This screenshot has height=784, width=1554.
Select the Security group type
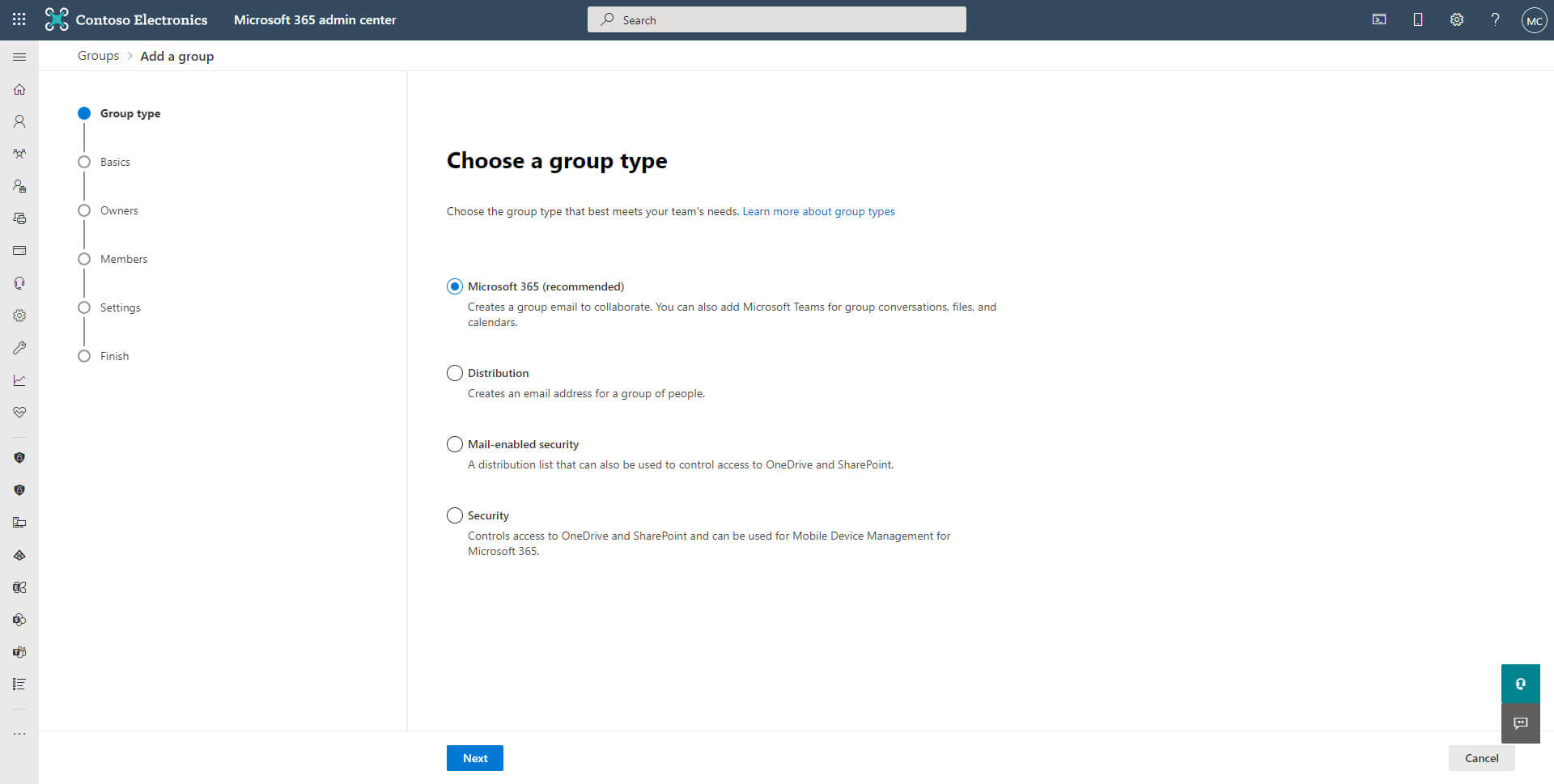coord(455,515)
